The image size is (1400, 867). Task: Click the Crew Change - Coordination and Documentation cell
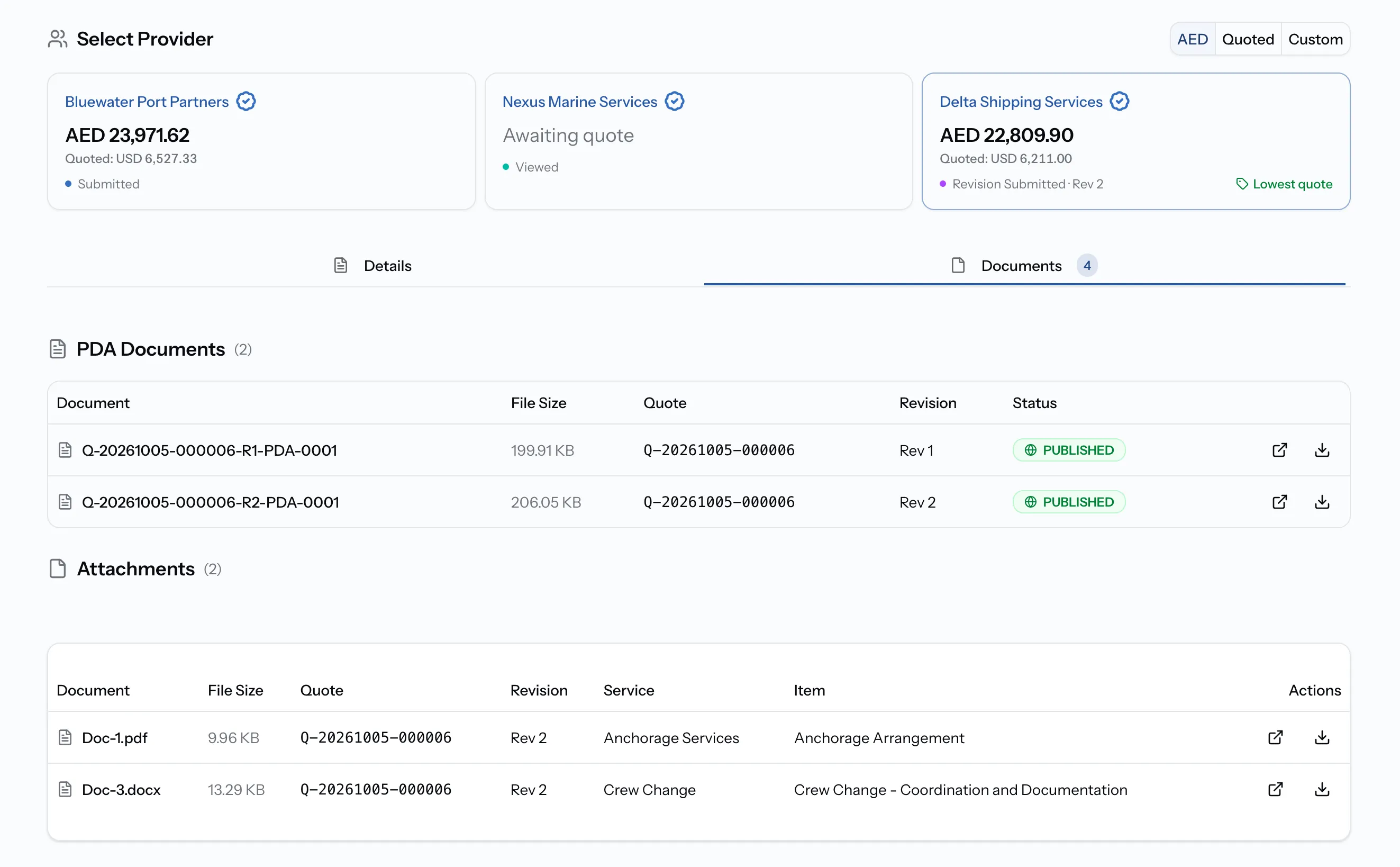[x=960, y=790]
